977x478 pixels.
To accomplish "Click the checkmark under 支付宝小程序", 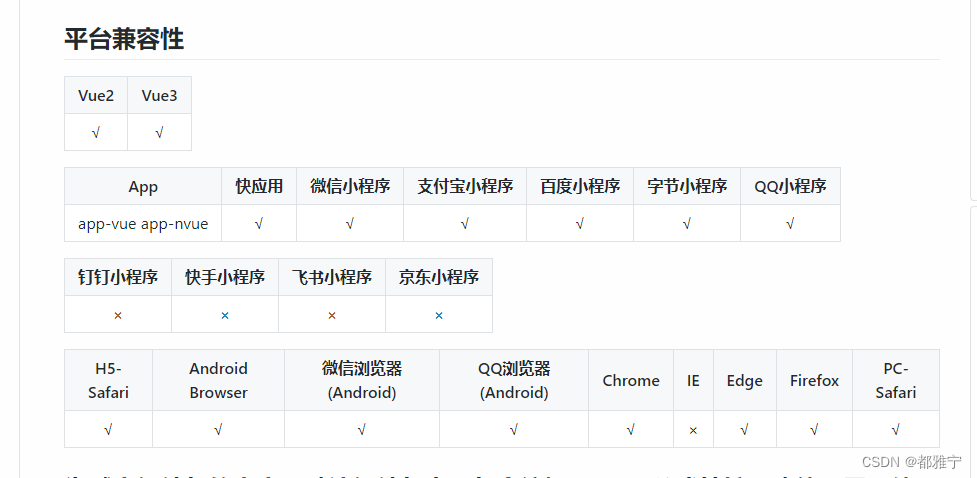I will (465, 224).
